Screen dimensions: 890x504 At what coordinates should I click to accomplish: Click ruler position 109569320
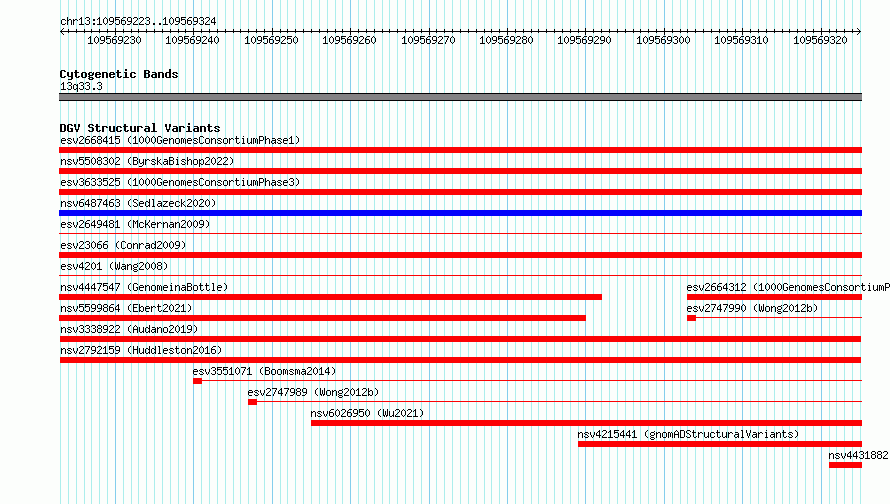820,40
